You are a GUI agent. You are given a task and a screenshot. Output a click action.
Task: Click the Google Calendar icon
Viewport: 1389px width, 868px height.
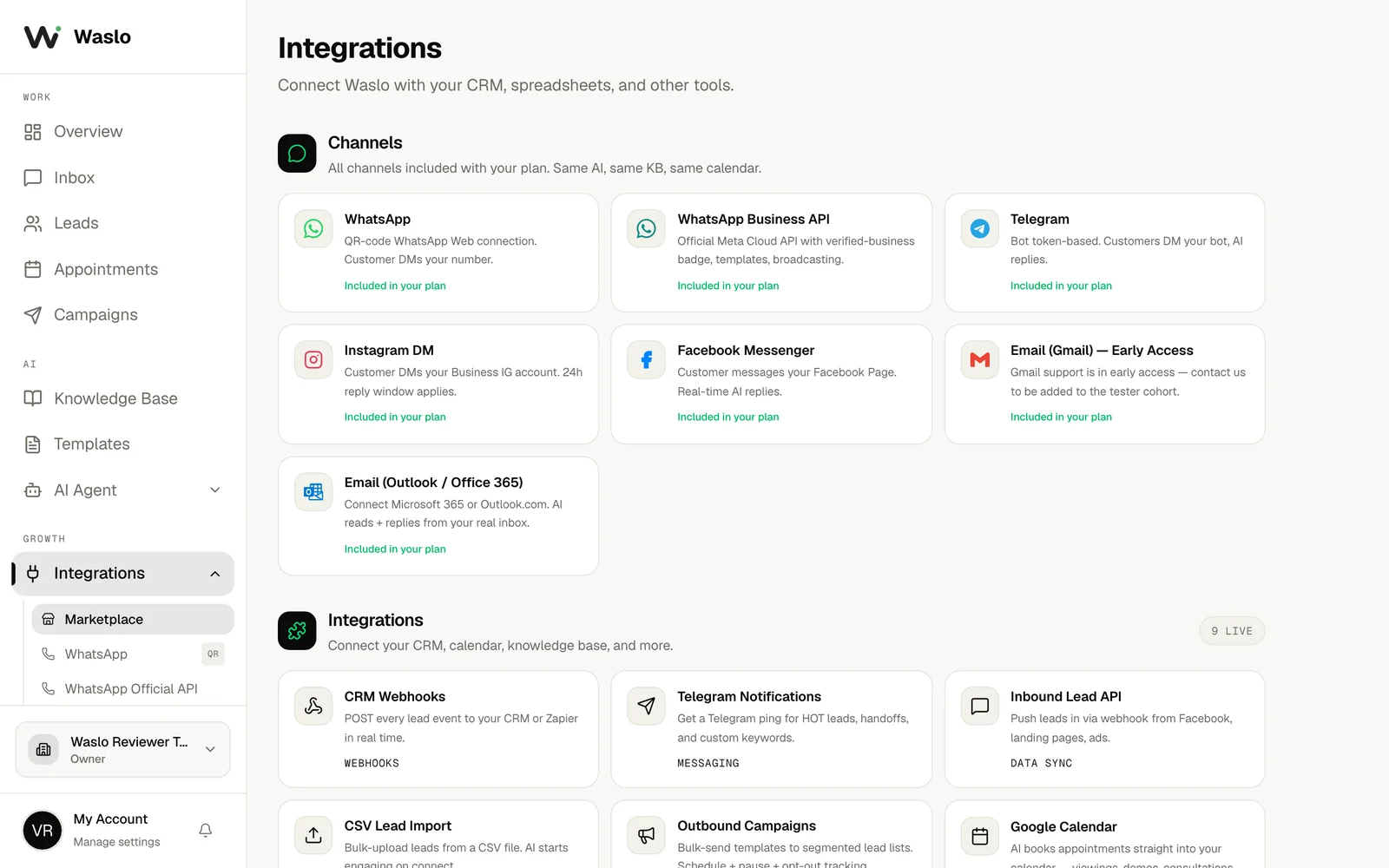pos(980,837)
